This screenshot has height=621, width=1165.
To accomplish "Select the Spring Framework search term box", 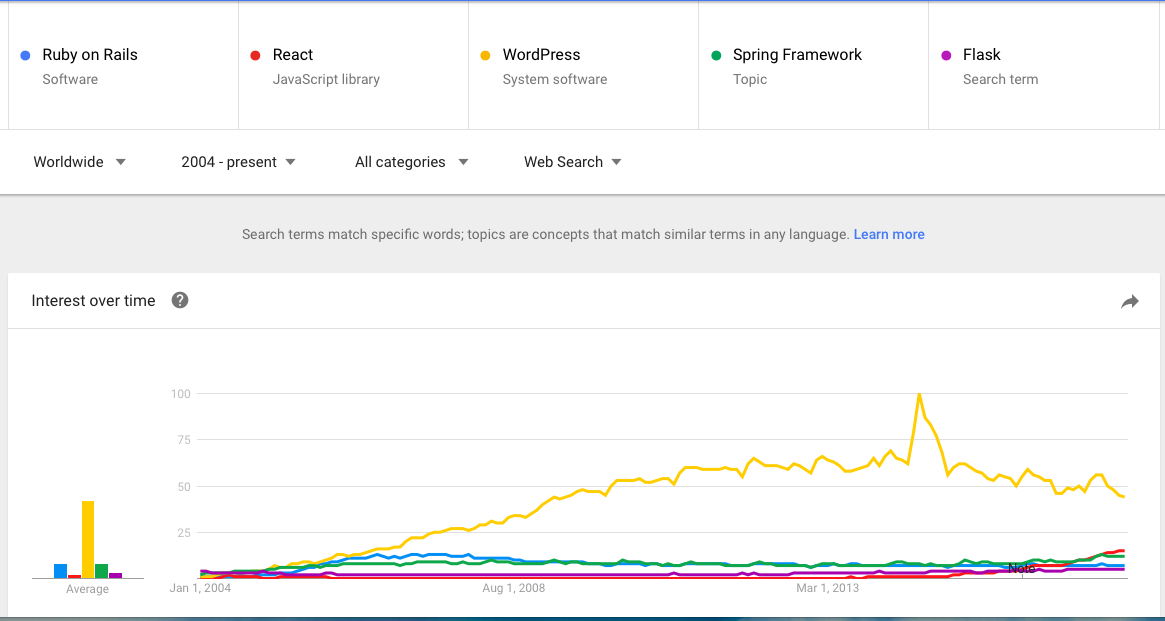I will click(814, 65).
